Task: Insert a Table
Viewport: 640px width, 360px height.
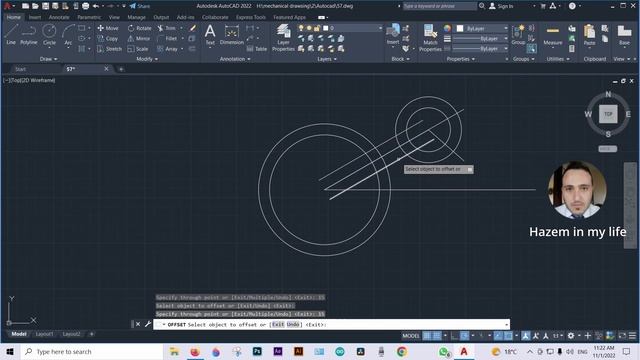Action: [257, 49]
